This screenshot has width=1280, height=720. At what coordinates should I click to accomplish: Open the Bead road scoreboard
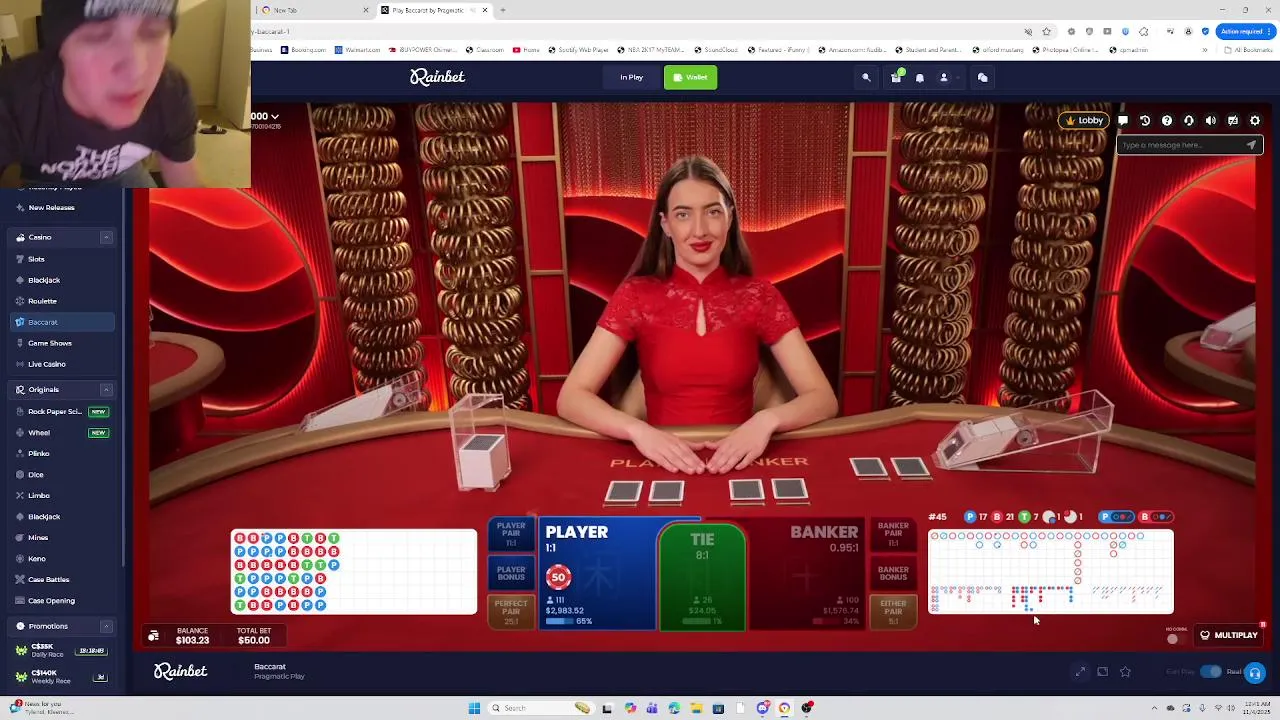click(x=354, y=572)
